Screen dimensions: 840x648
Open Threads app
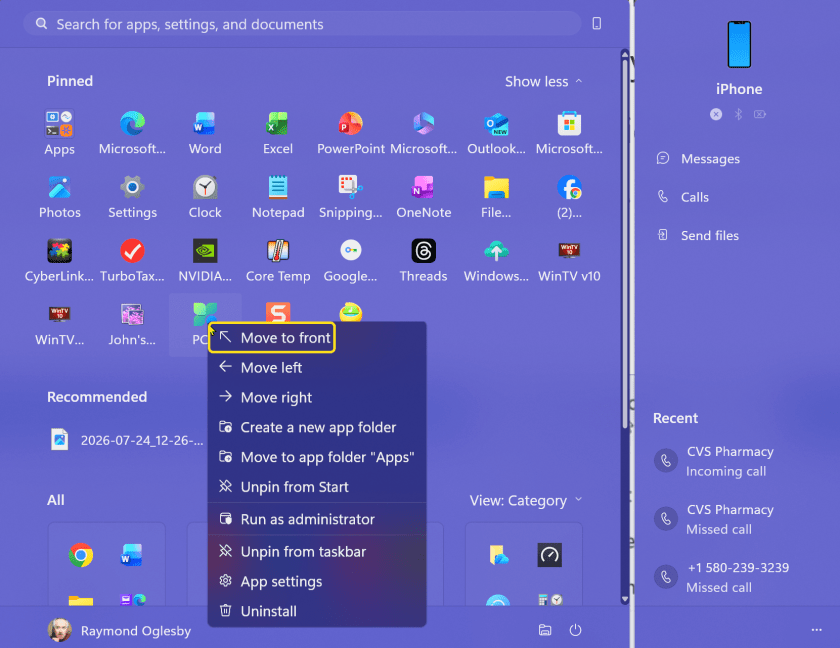click(x=424, y=260)
